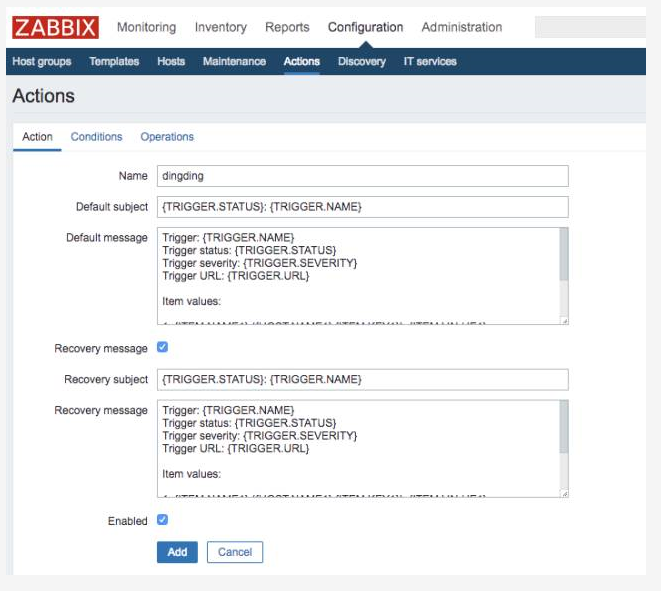
Task: Click the ZABBIX logo
Action: [55, 27]
